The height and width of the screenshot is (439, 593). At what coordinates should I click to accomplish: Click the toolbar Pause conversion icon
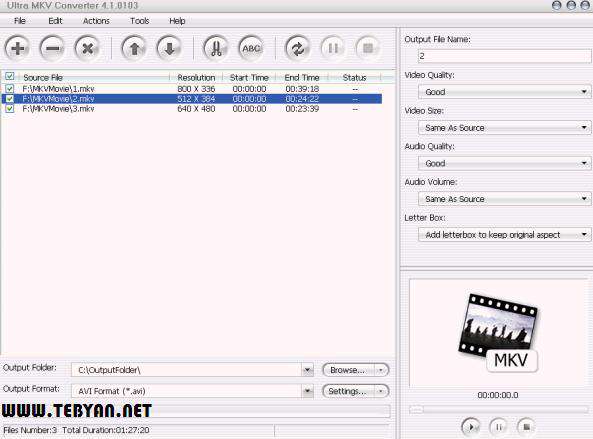(333, 48)
